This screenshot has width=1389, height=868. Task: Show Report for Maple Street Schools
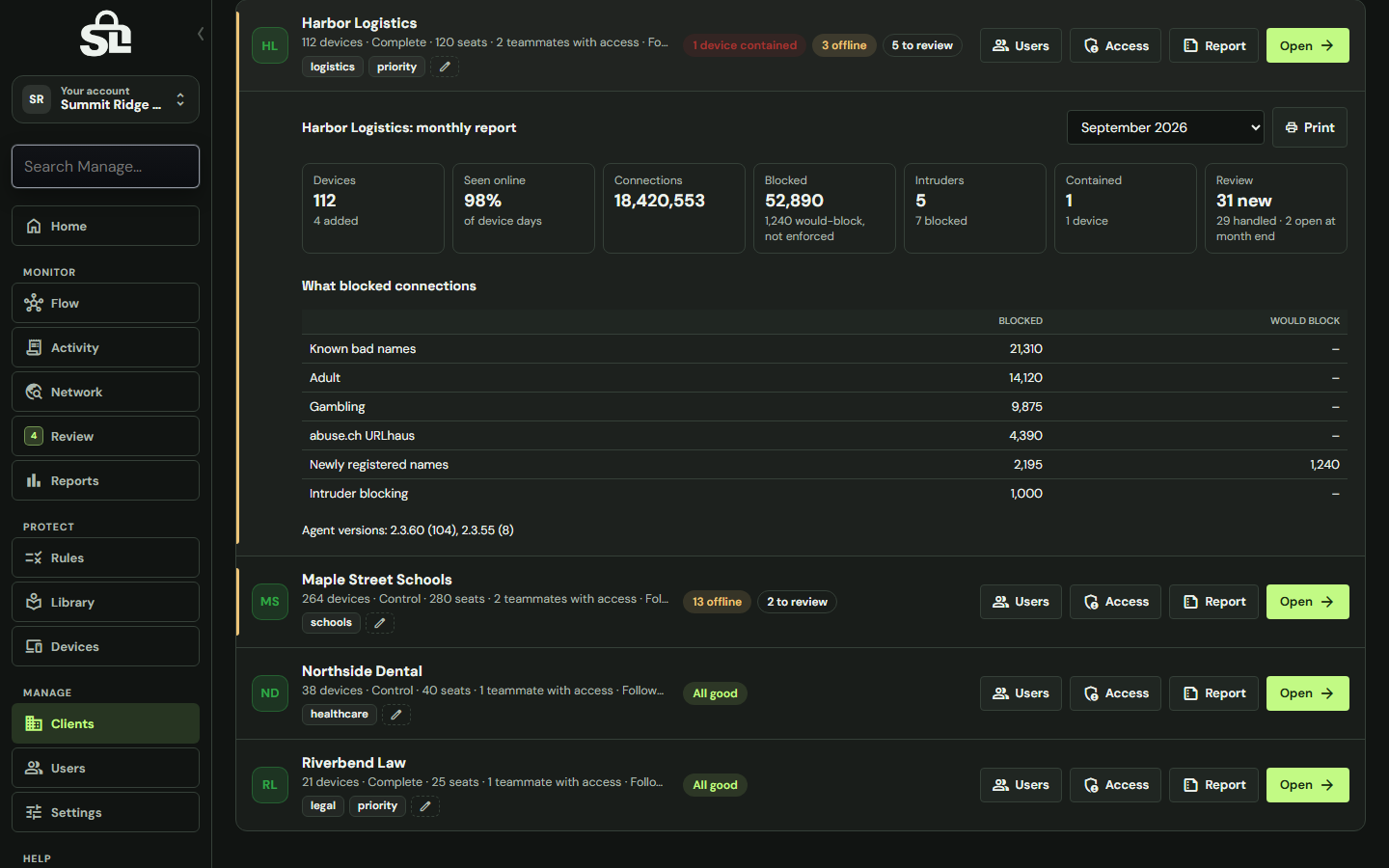click(1213, 602)
